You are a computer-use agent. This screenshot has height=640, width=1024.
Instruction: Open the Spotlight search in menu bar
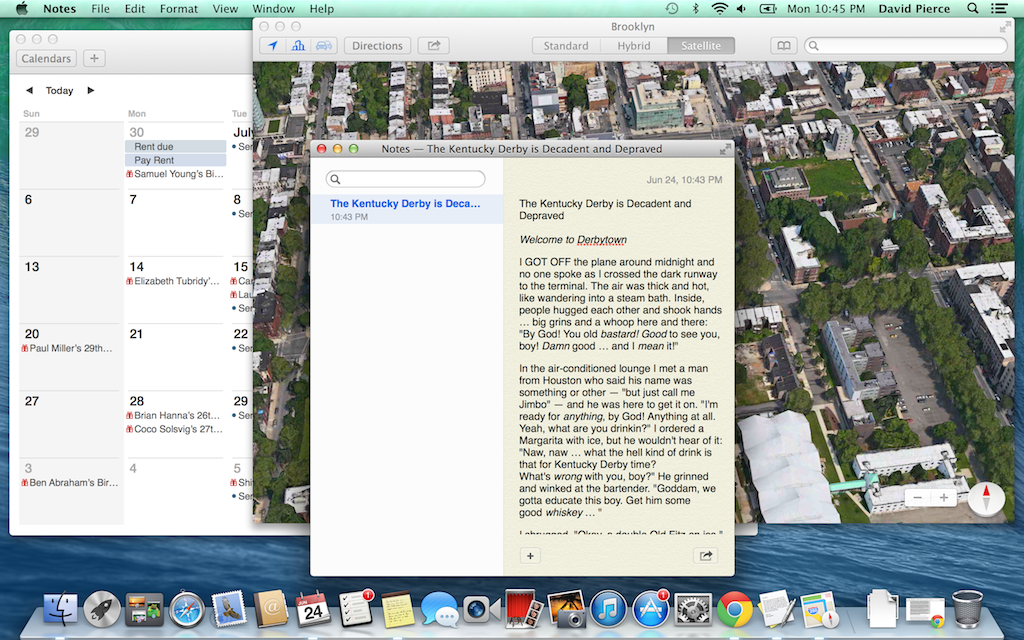pyautogui.click(x=973, y=9)
